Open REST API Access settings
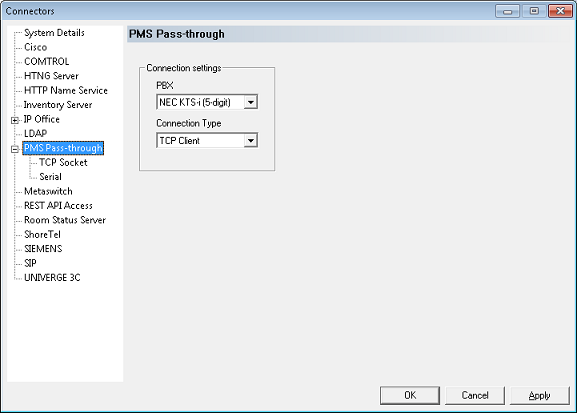 click(58, 206)
